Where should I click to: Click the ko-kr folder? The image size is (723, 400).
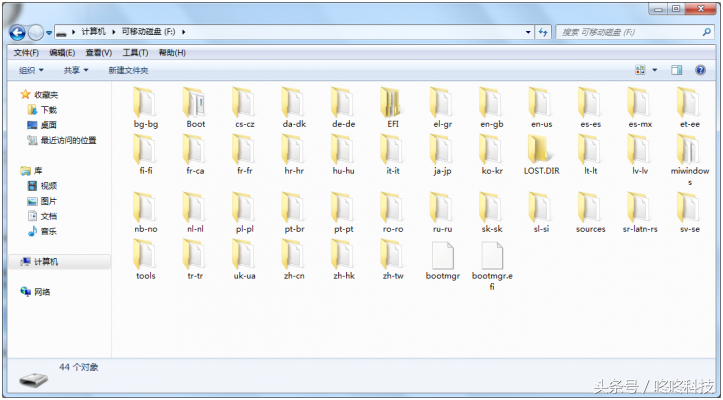tap(492, 154)
